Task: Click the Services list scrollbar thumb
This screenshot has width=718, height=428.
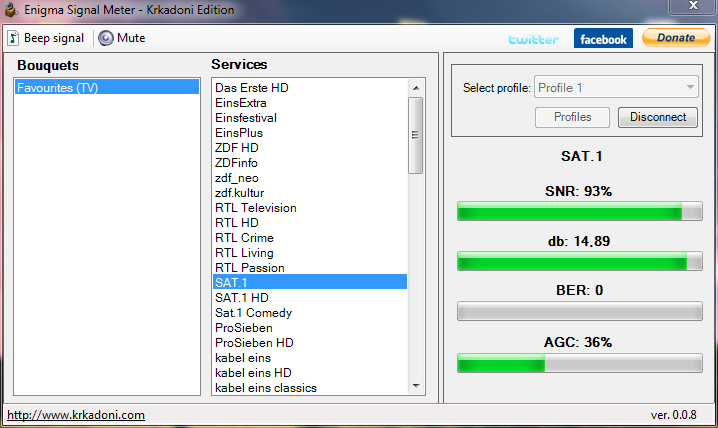Action: pyautogui.click(x=416, y=135)
